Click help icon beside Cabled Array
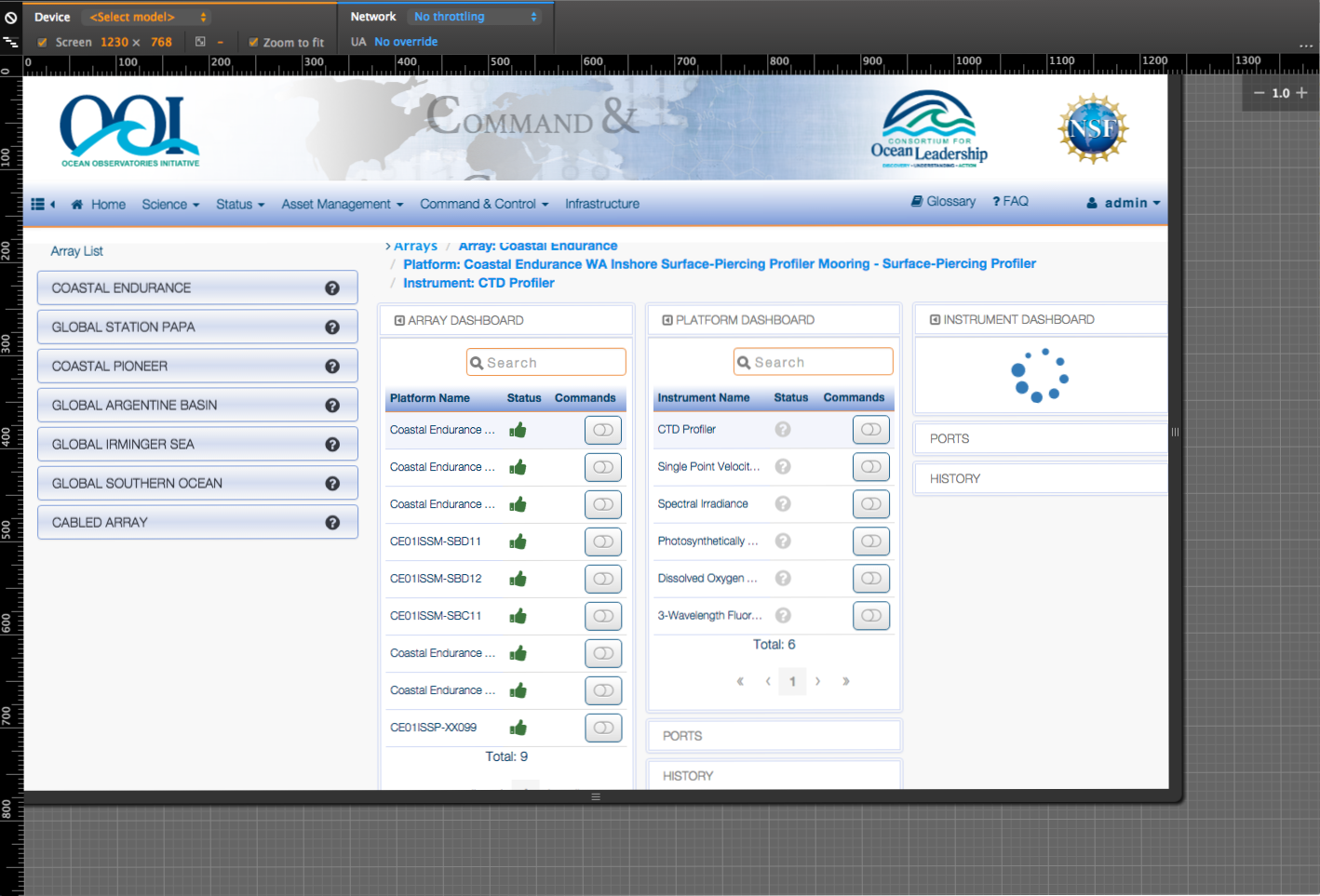The image size is (1320, 896). point(332,523)
